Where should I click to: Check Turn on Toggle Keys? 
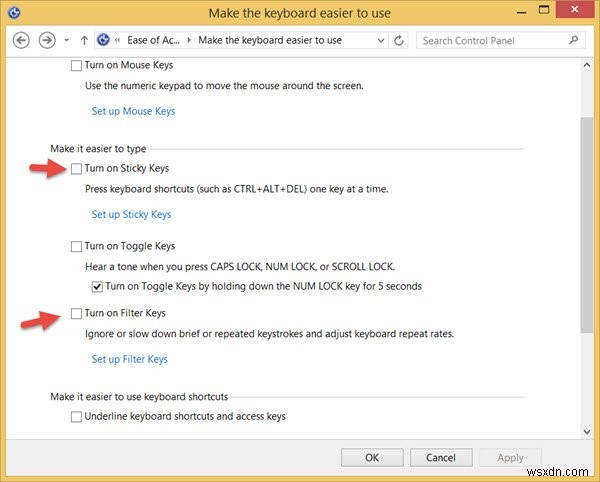point(77,246)
